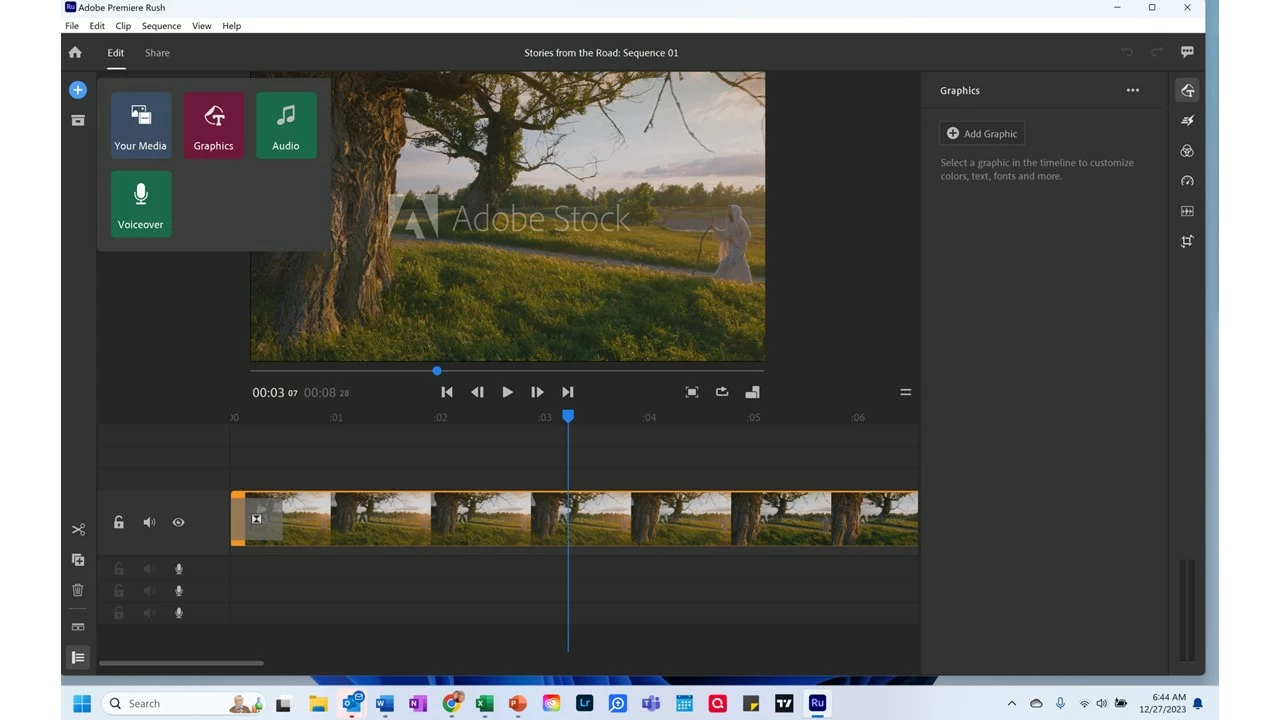Image resolution: width=1280 pixels, height=720 pixels.
Task: Jump to the end of the sequence
Action: click(568, 392)
